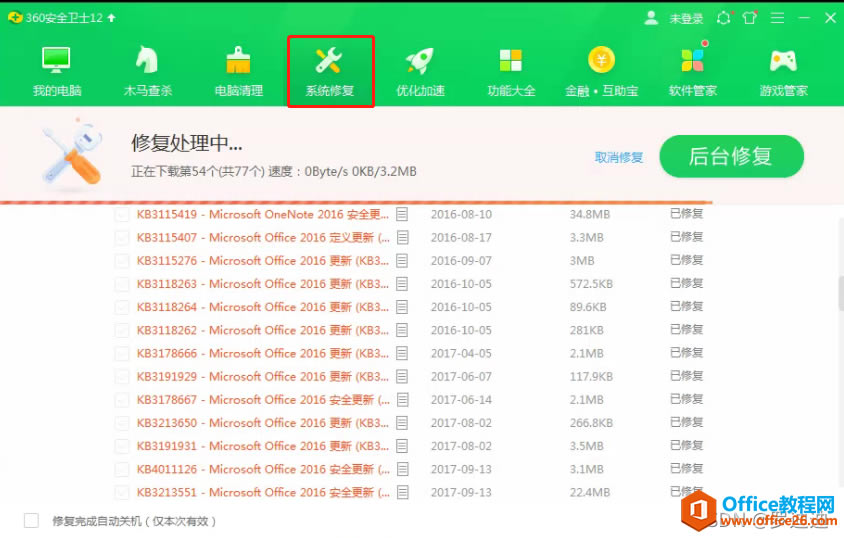Open details icon for KB4011126

click(402, 469)
